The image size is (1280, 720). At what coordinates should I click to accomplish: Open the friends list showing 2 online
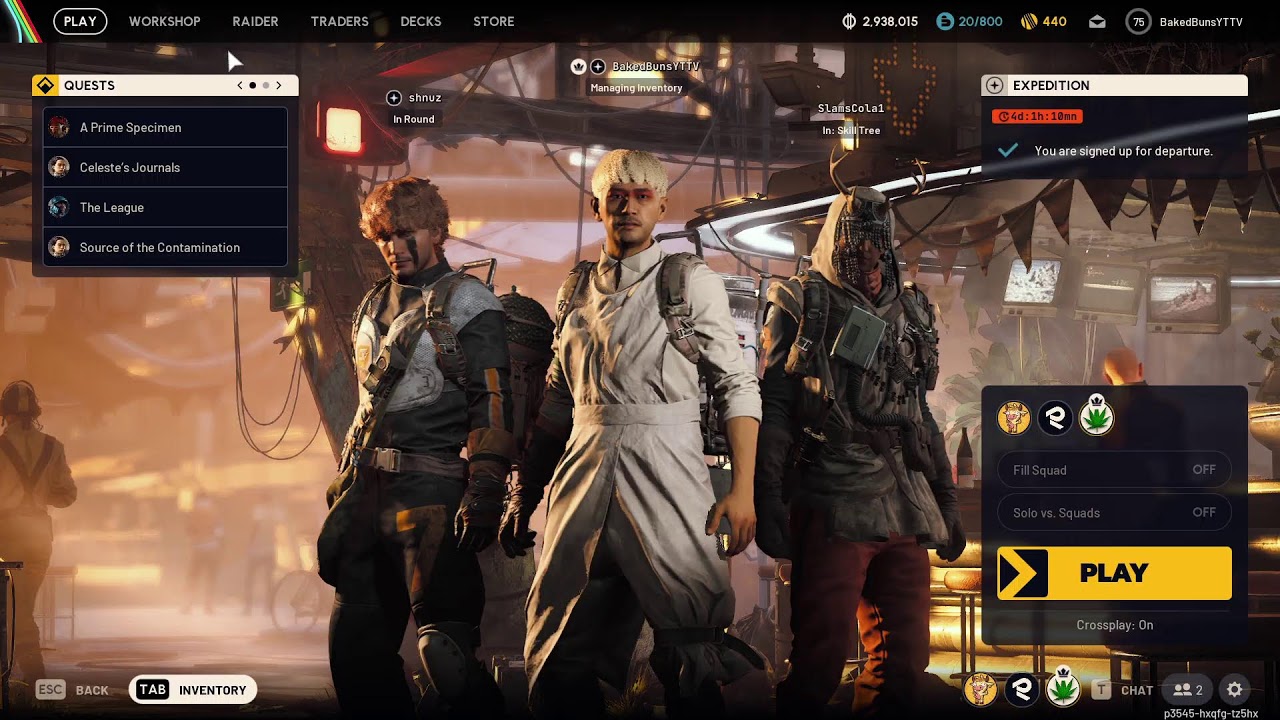pyautogui.click(x=1188, y=690)
